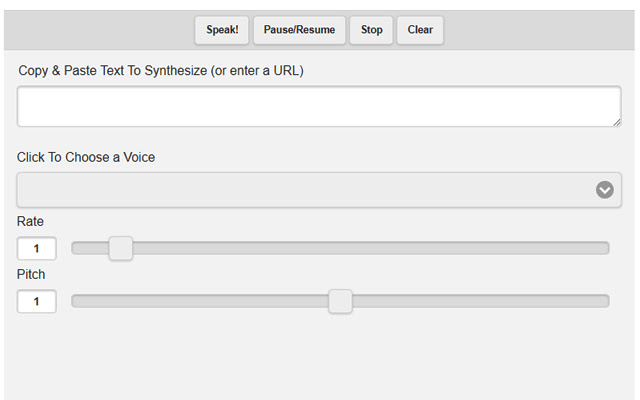Click the far left end of Pitch track
The image size is (640, 400).
pos(77,301)
